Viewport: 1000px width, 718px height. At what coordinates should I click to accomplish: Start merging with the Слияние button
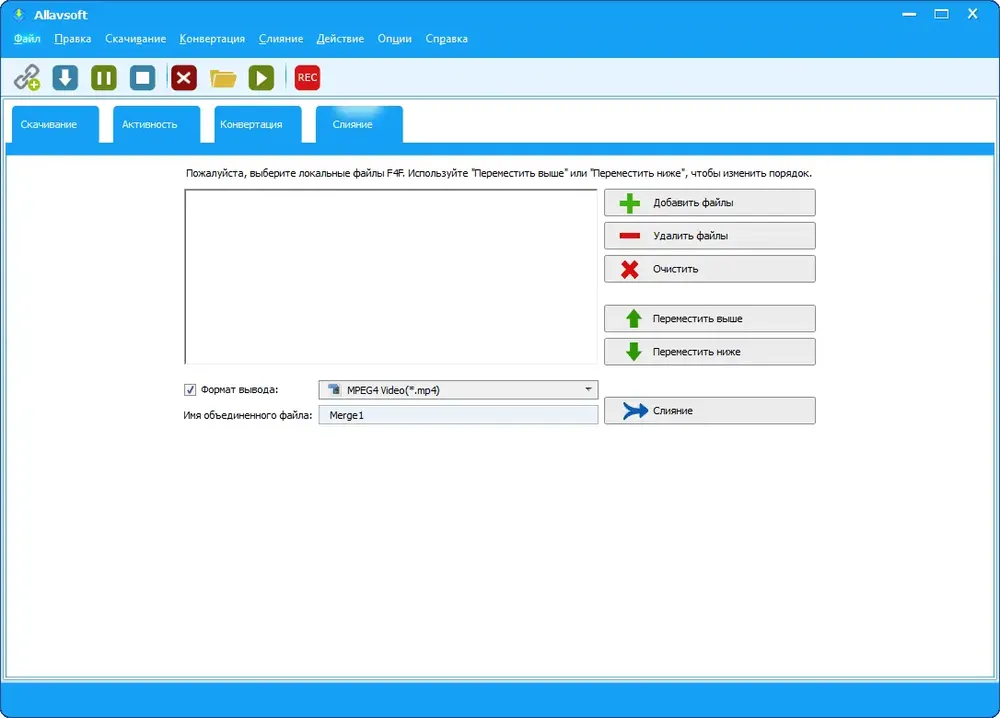coord(709,411)
